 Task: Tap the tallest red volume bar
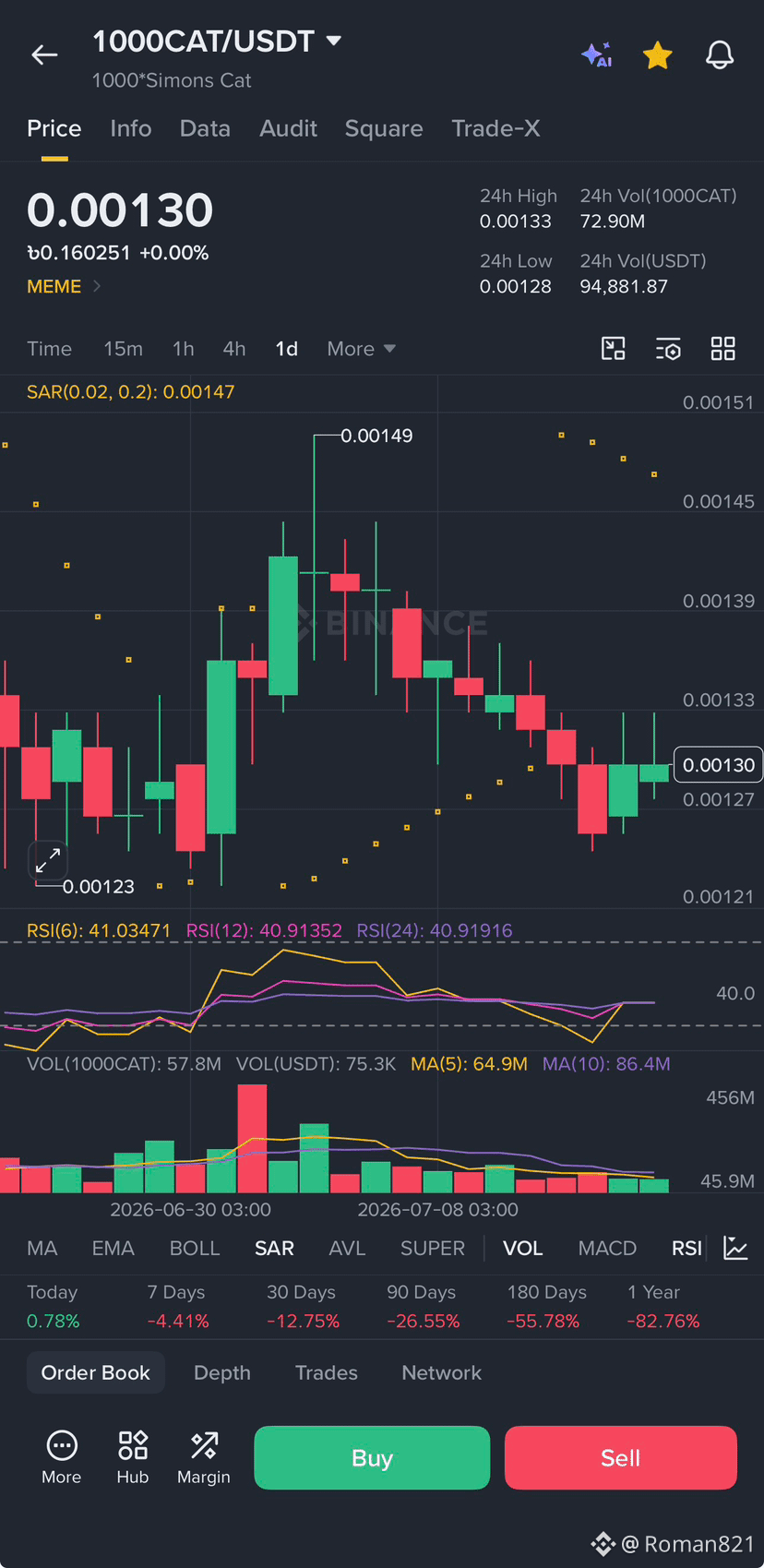[x=252, y=1139]
